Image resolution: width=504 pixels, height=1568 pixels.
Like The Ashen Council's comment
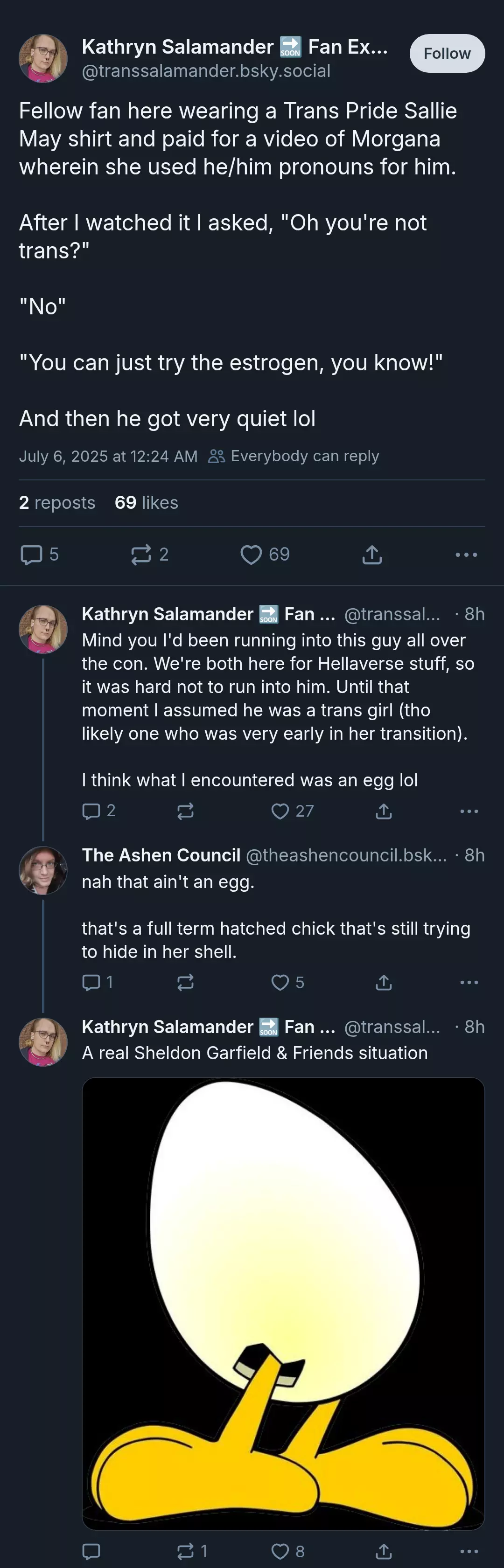[280, 982]
